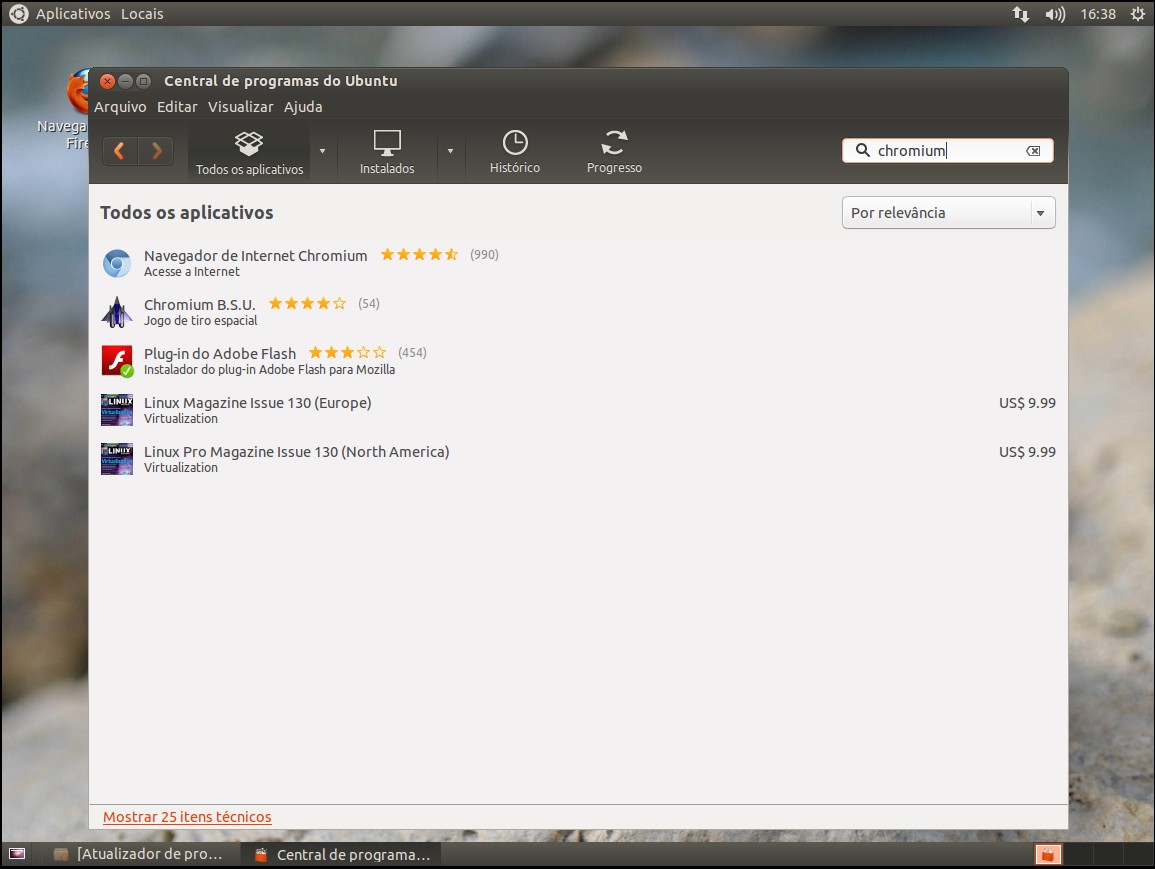Image resolution: width=1155 pixels, height=869 pixels.
Task: View the Progresso tab
Action: (x=614, y=153)
